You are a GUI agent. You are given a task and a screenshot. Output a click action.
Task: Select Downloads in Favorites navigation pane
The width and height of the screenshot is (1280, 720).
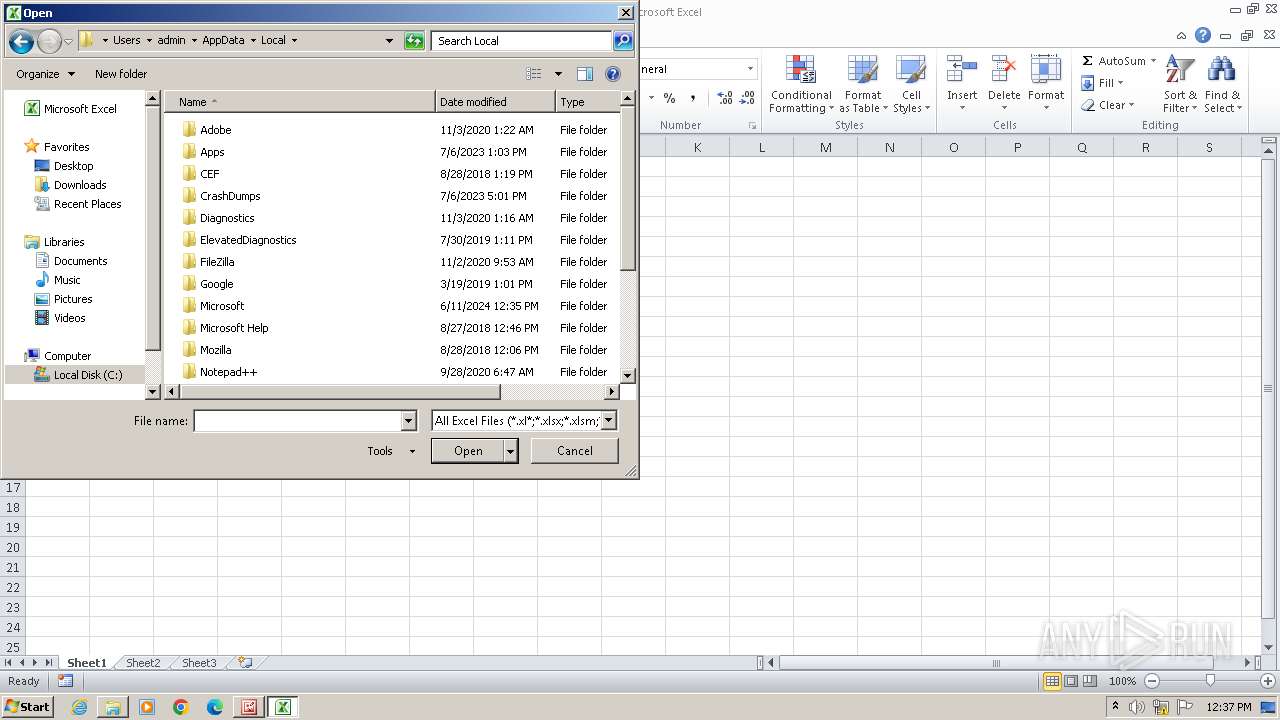click(80, 185)
